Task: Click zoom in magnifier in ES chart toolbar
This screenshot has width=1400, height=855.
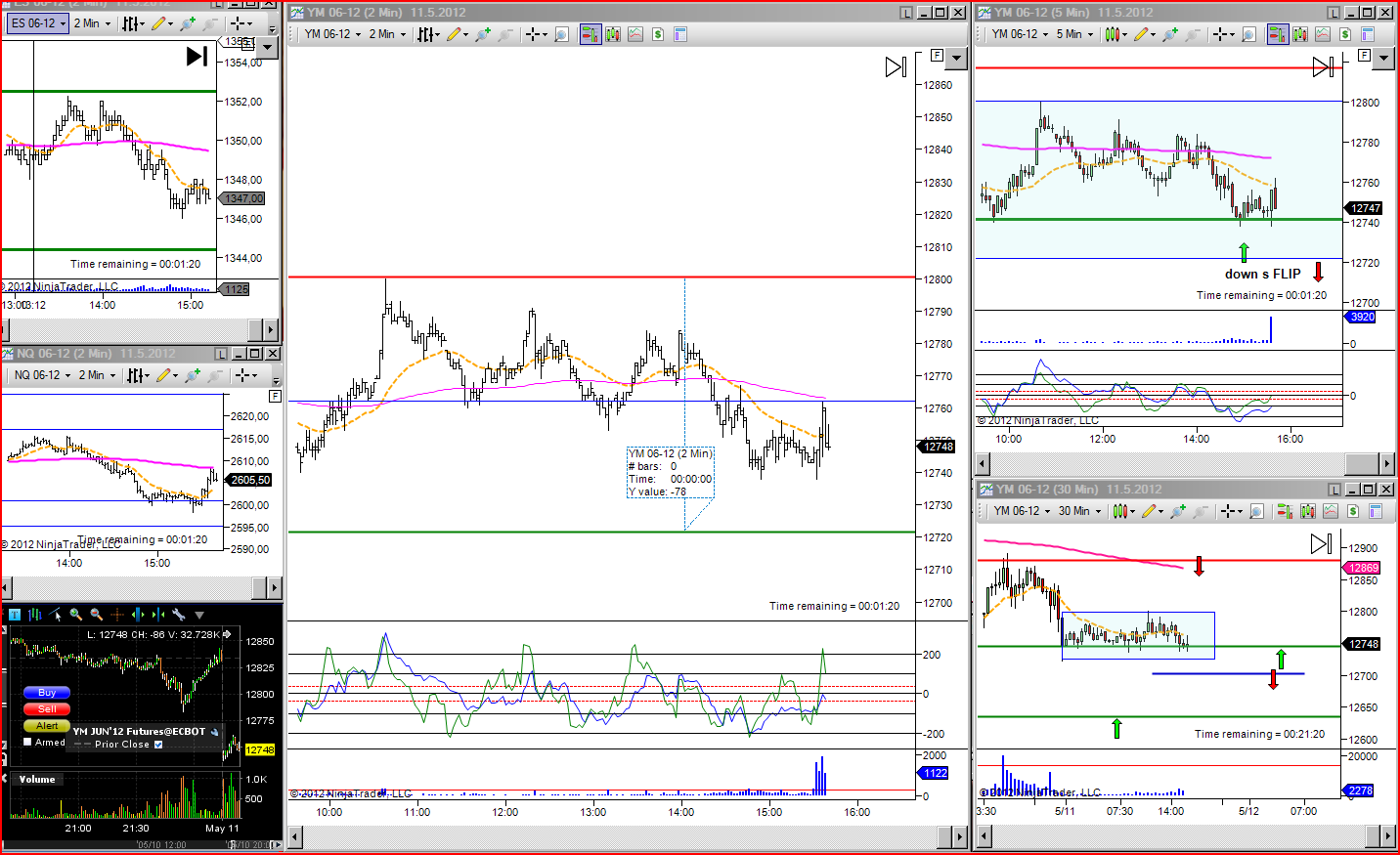Action: 188,23
